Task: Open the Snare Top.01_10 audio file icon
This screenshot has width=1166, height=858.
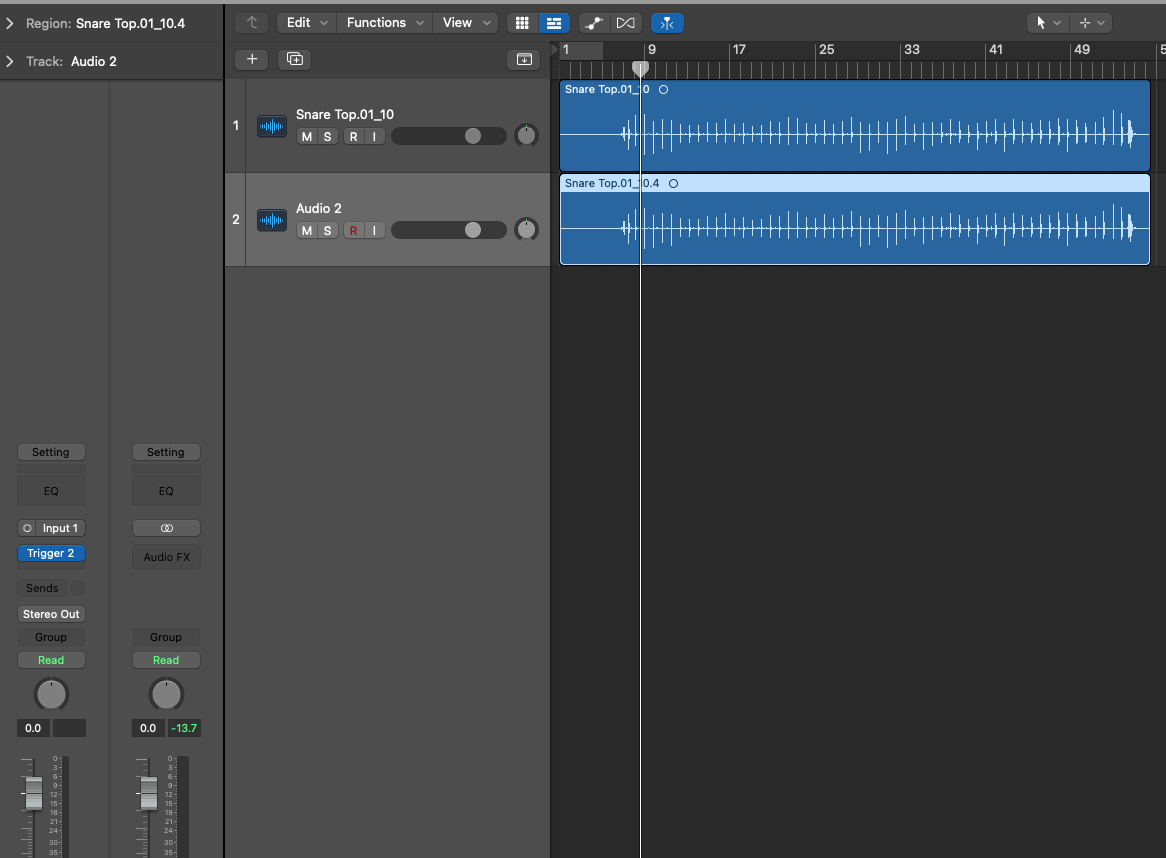Action: (x=271, y=126)
